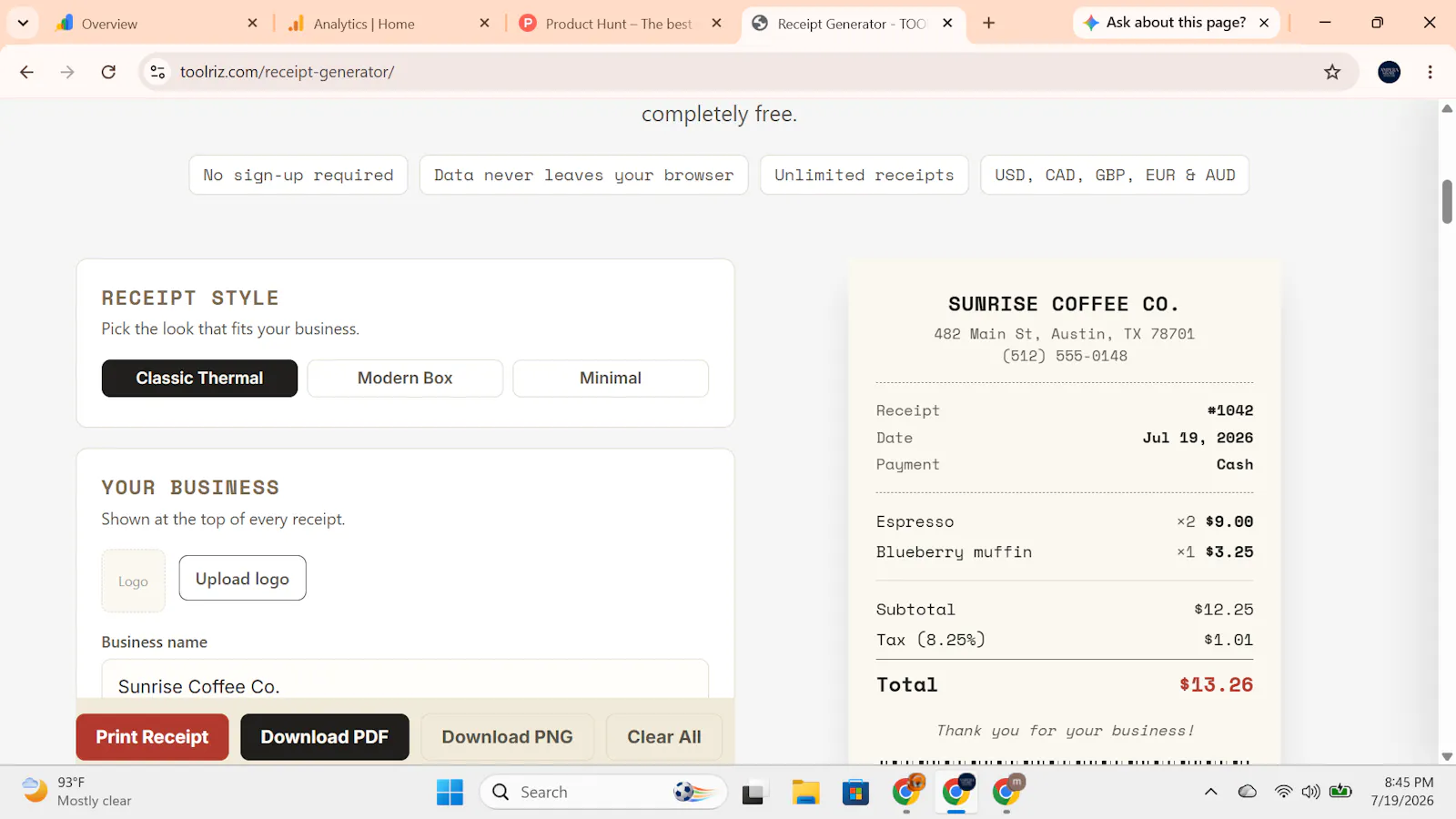Open Task View from the taskbar

[x=753, y=793]
